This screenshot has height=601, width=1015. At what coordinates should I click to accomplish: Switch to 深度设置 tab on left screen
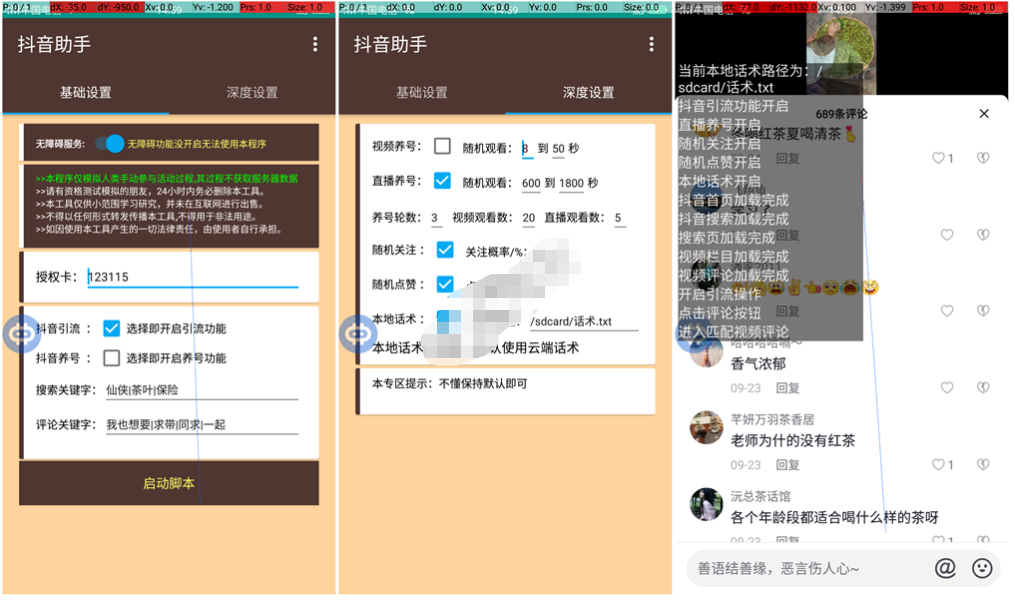pos(252,93)
